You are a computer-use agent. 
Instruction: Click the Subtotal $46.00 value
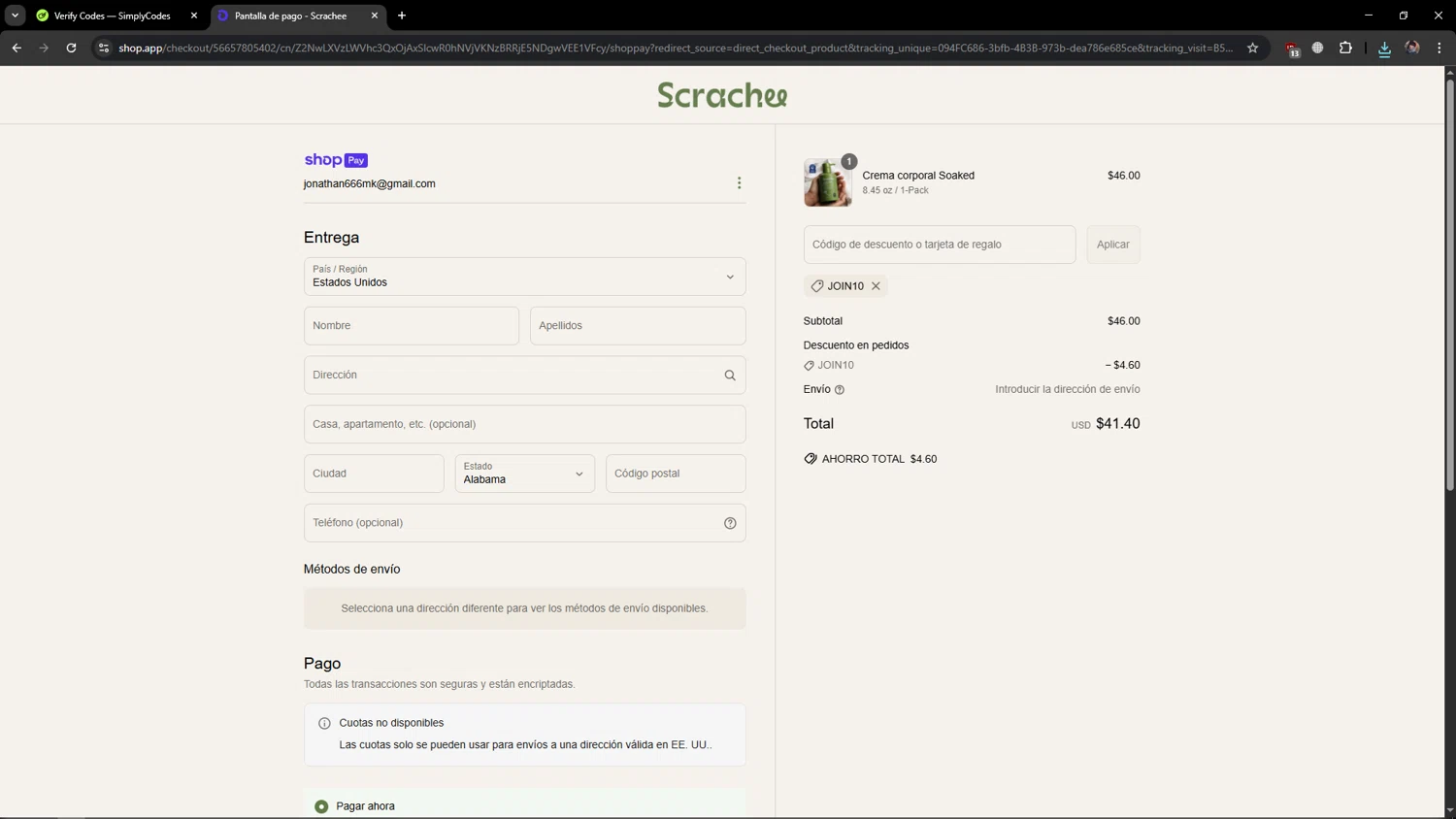click(1123, 321)
